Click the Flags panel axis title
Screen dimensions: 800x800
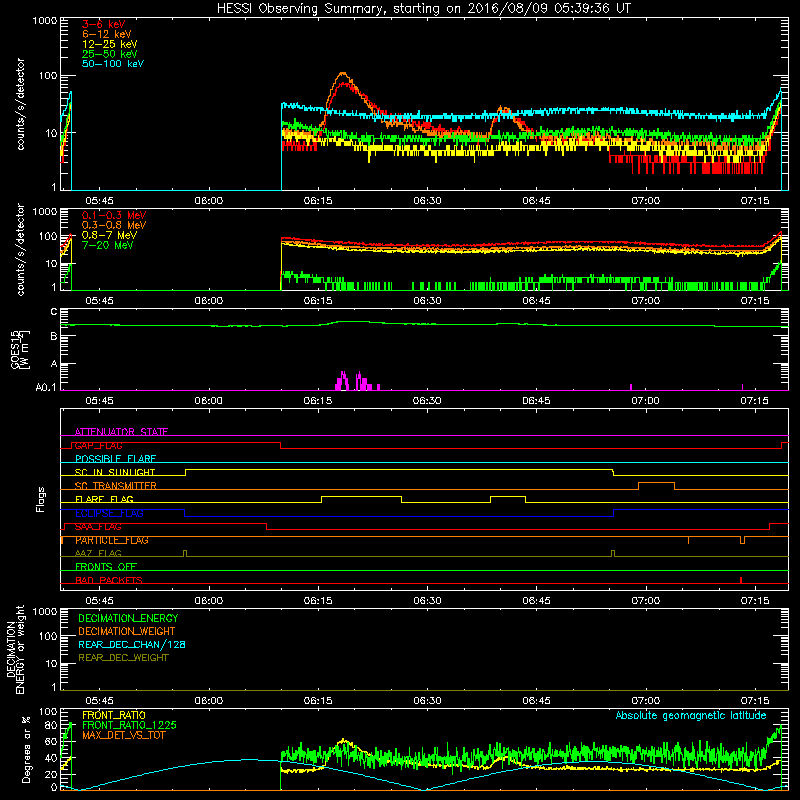tap(41, 499)
